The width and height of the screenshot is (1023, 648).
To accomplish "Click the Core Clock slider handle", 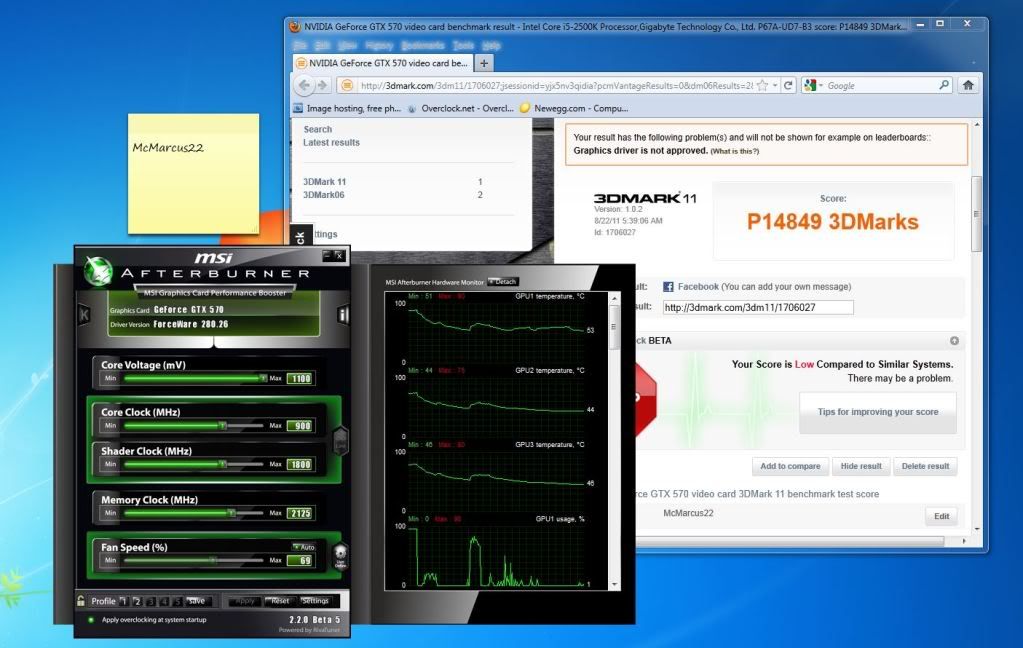I will [x=222, y=425].
